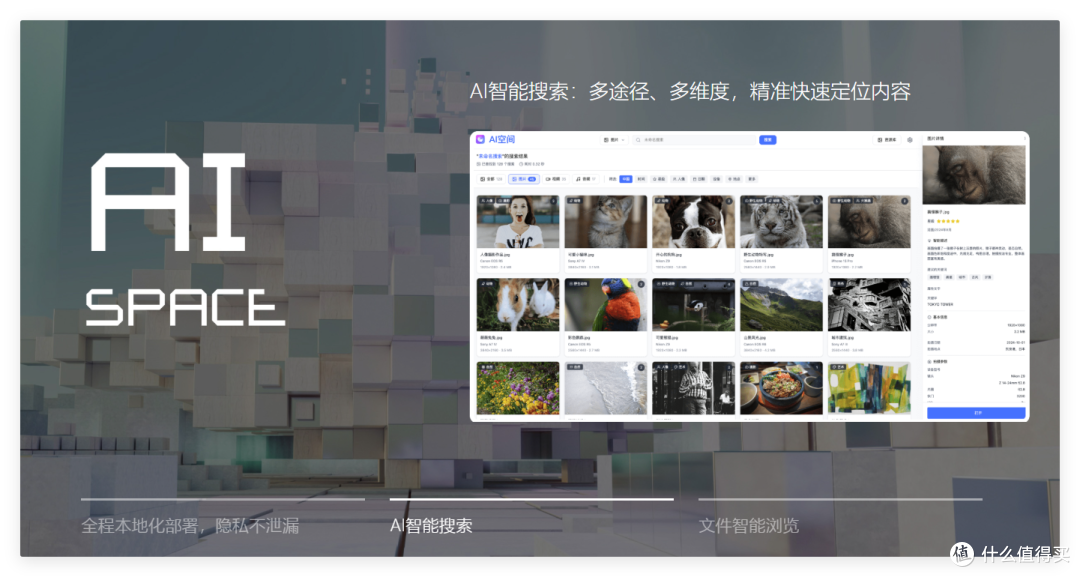Open the green mountain landscape thumbnail
The width and height of the screenshot is (1080, 577).
(781, 304)
